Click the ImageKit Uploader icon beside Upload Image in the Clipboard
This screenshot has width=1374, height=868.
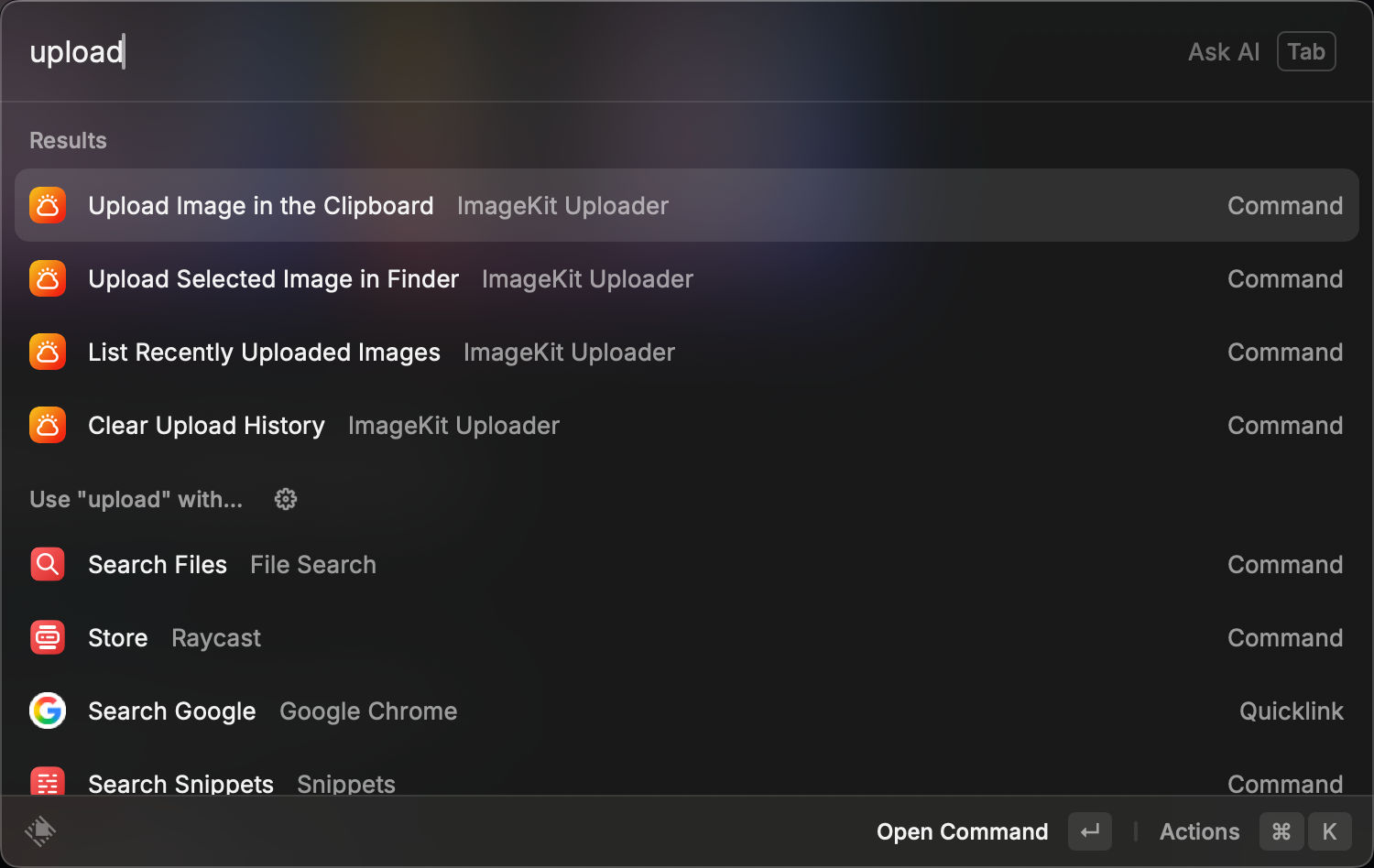[x=47, y=205]
